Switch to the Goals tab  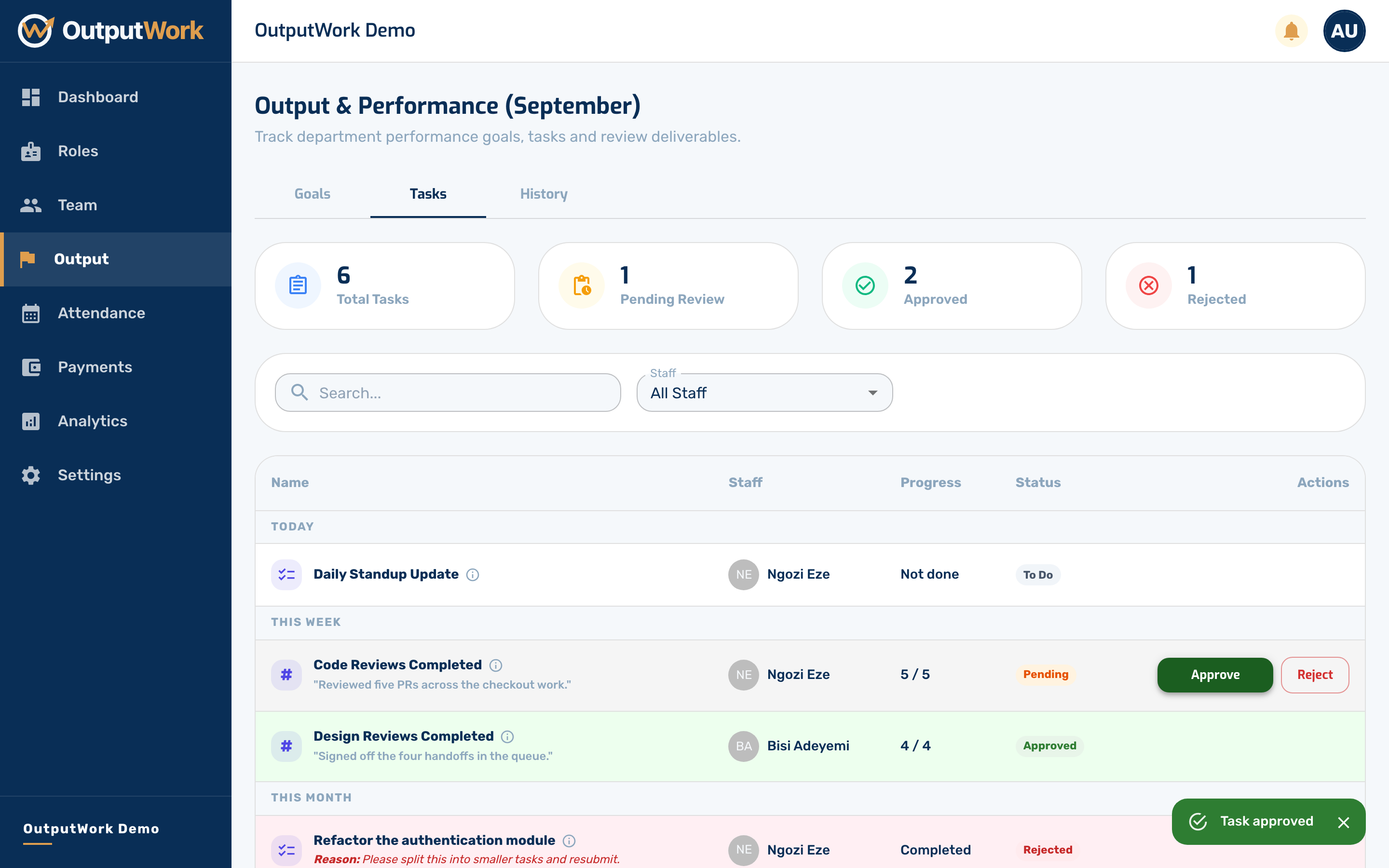312,194
